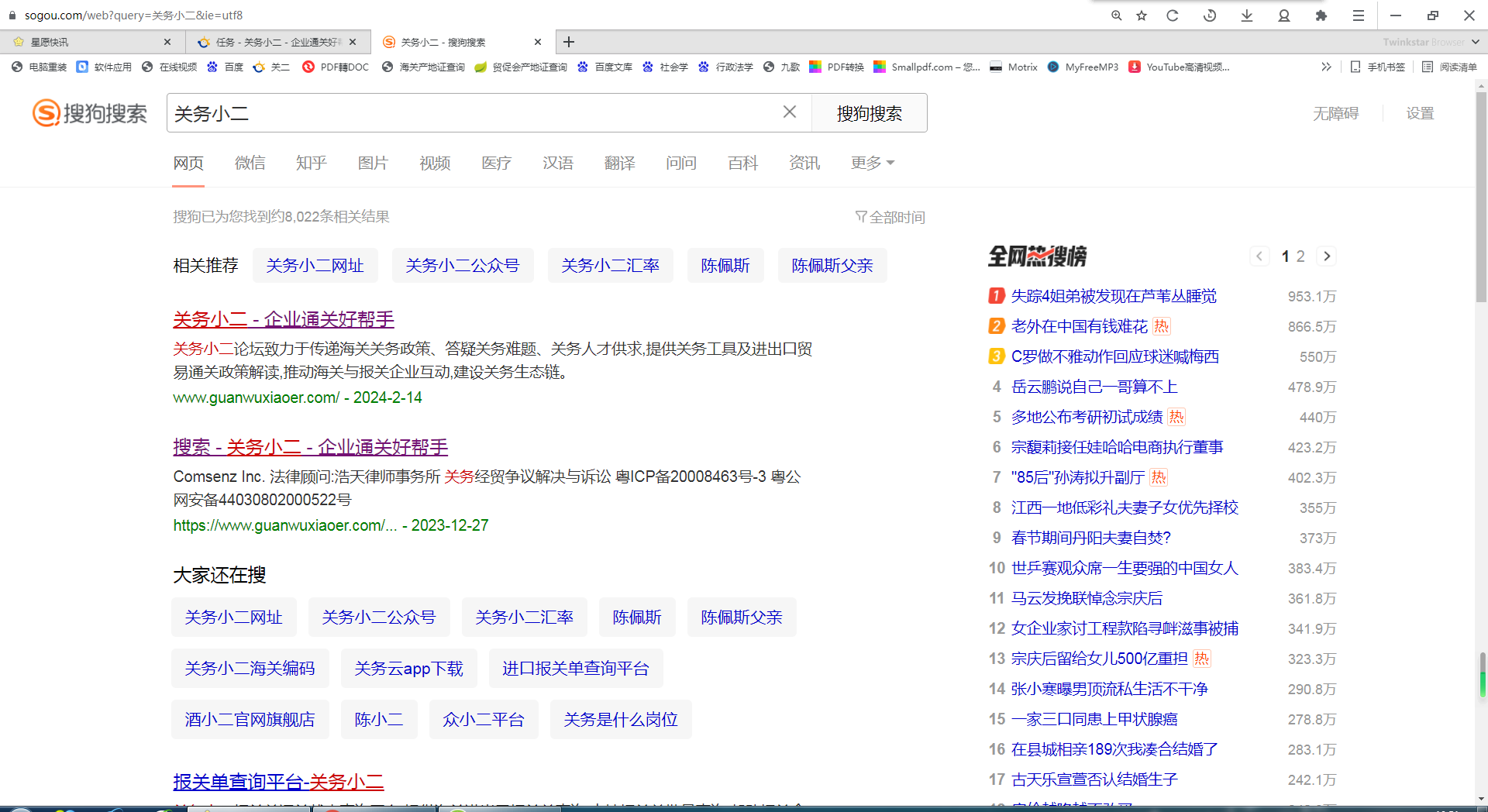Switch to the 微信 search tab

[250, 163]
